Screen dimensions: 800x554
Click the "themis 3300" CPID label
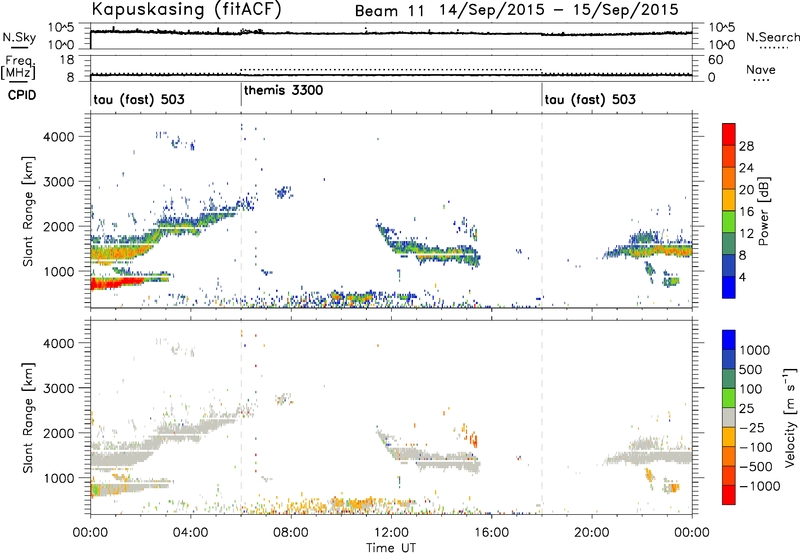click(283, 90)
